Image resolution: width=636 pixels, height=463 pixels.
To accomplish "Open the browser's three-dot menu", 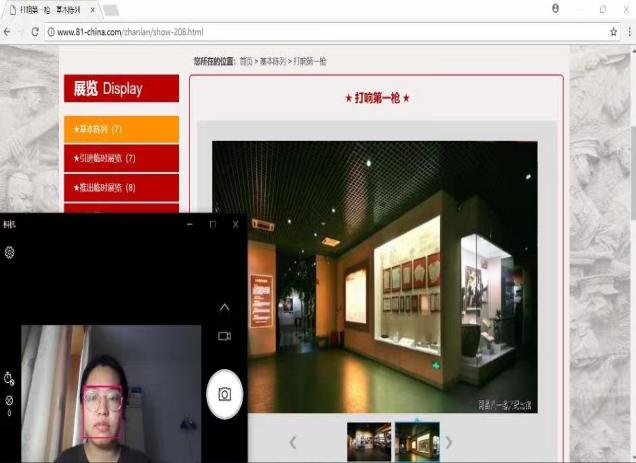I will 629,32.
